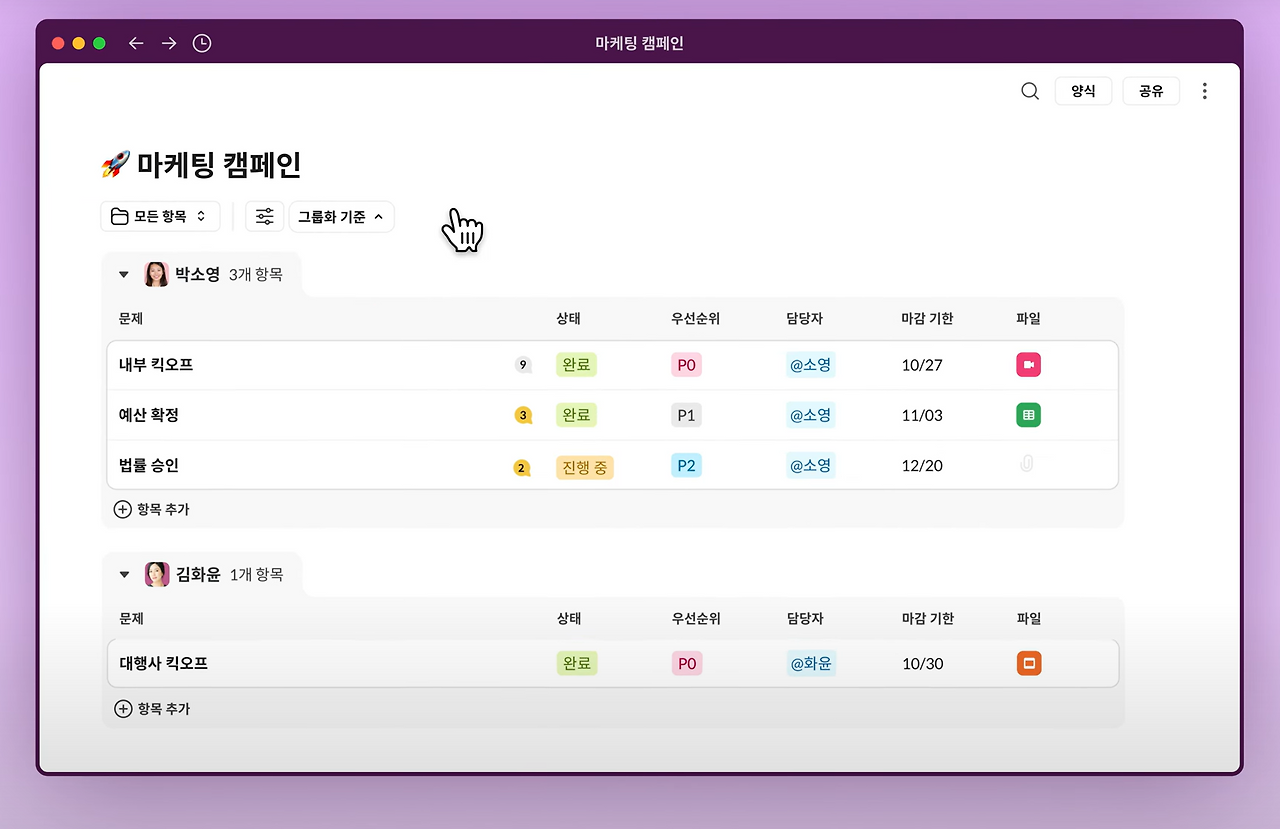Open the file attached to 대행사 킥오프
The height and width of the screenshot is (829, 1280).
(1028, 663)
